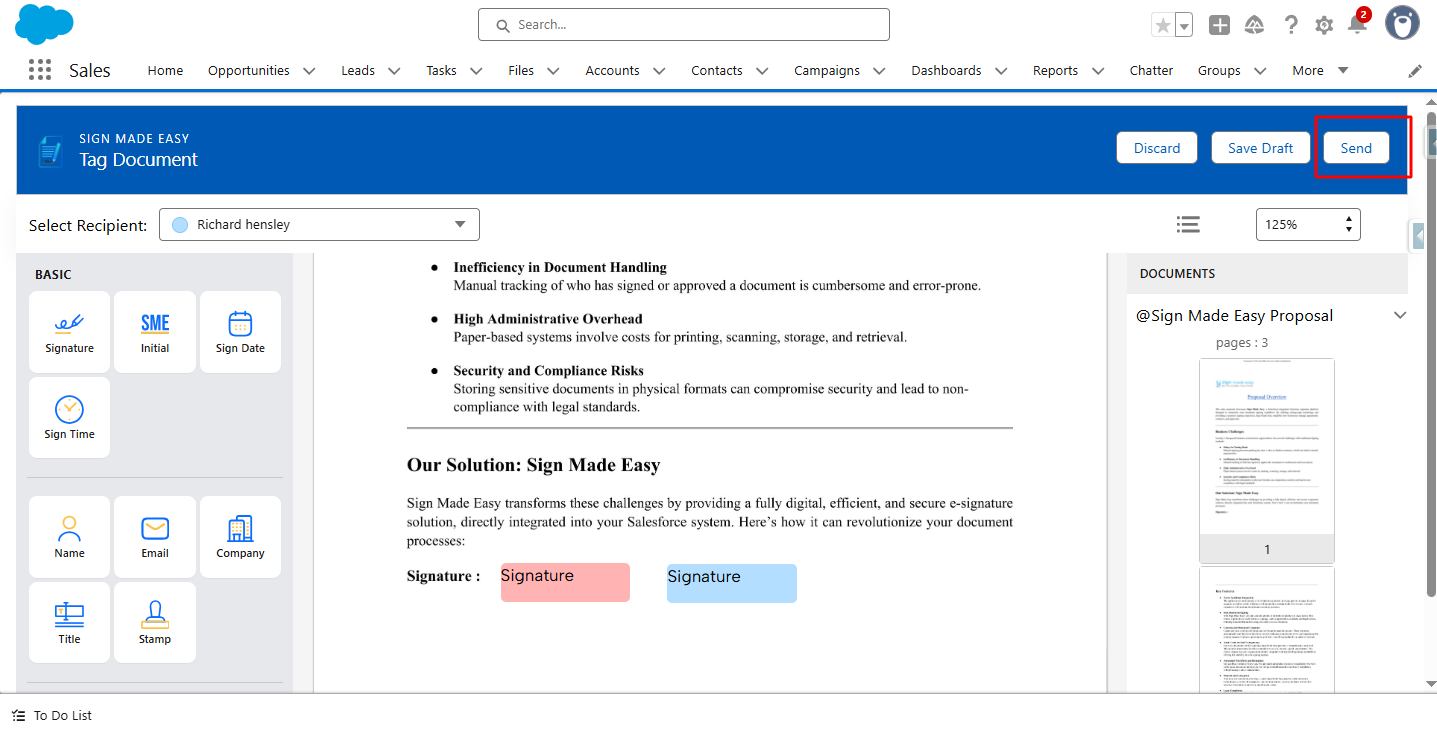Select the pink Signature field on document
This screenshot has width=1437, height=732.
(x=565, y=583)
